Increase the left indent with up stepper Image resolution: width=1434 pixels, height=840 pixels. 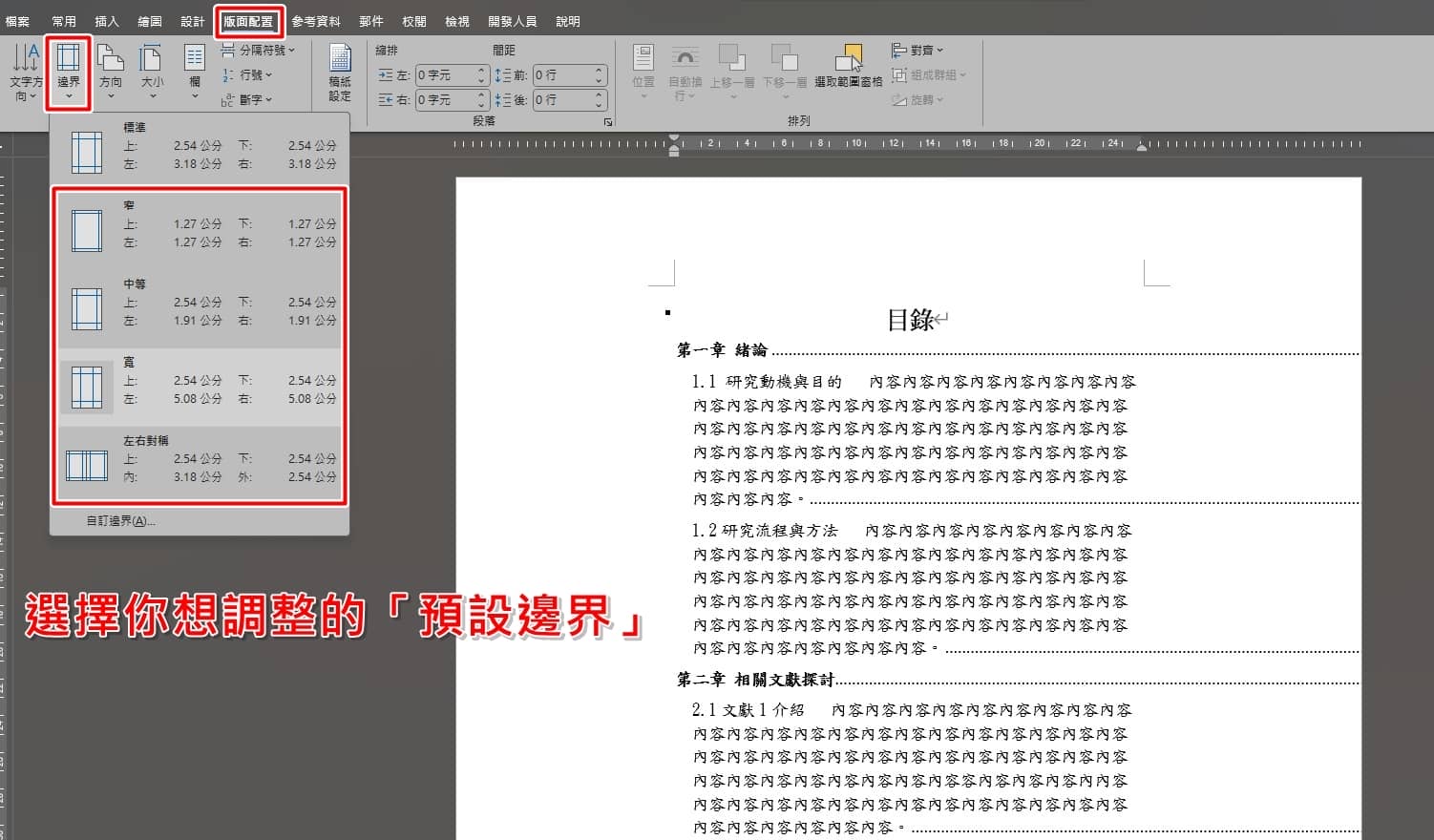482,70
